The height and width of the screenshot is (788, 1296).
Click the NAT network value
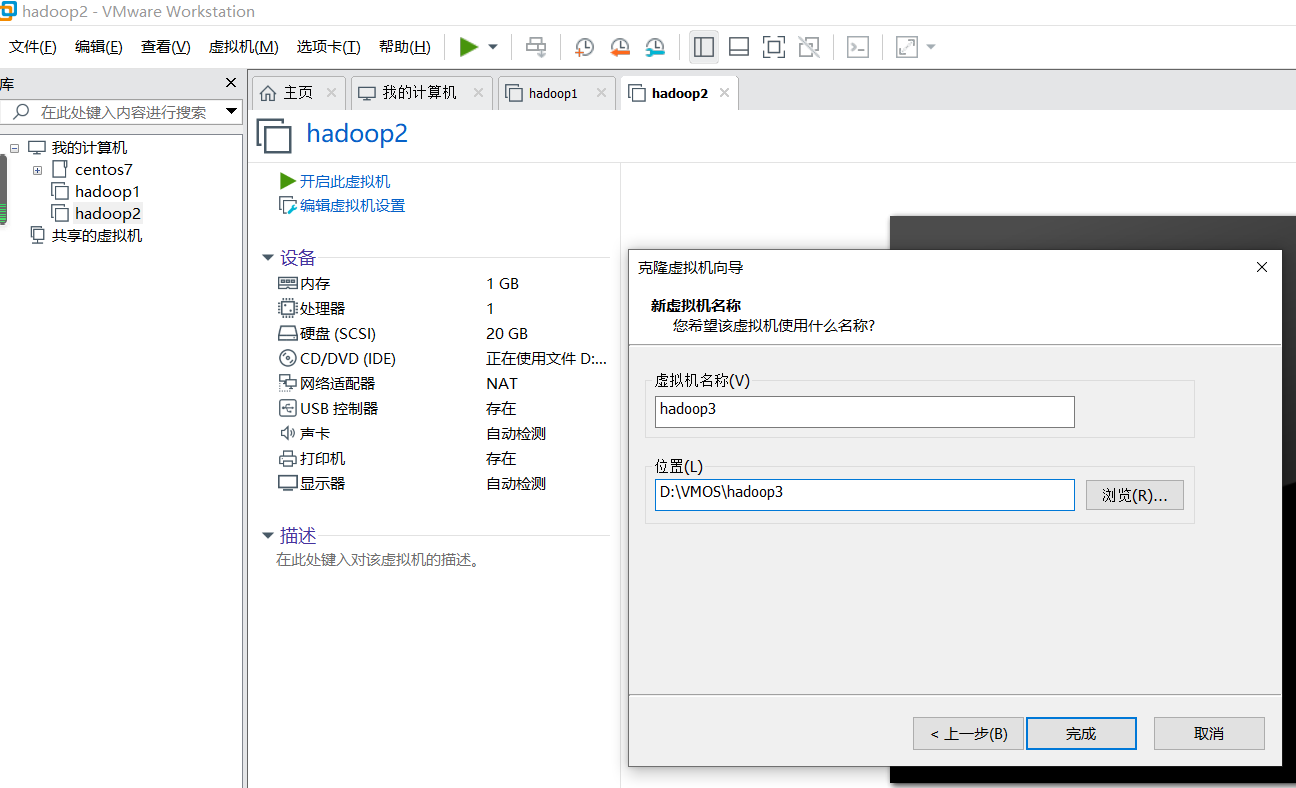pyautogui.click(x=502, y=384)
